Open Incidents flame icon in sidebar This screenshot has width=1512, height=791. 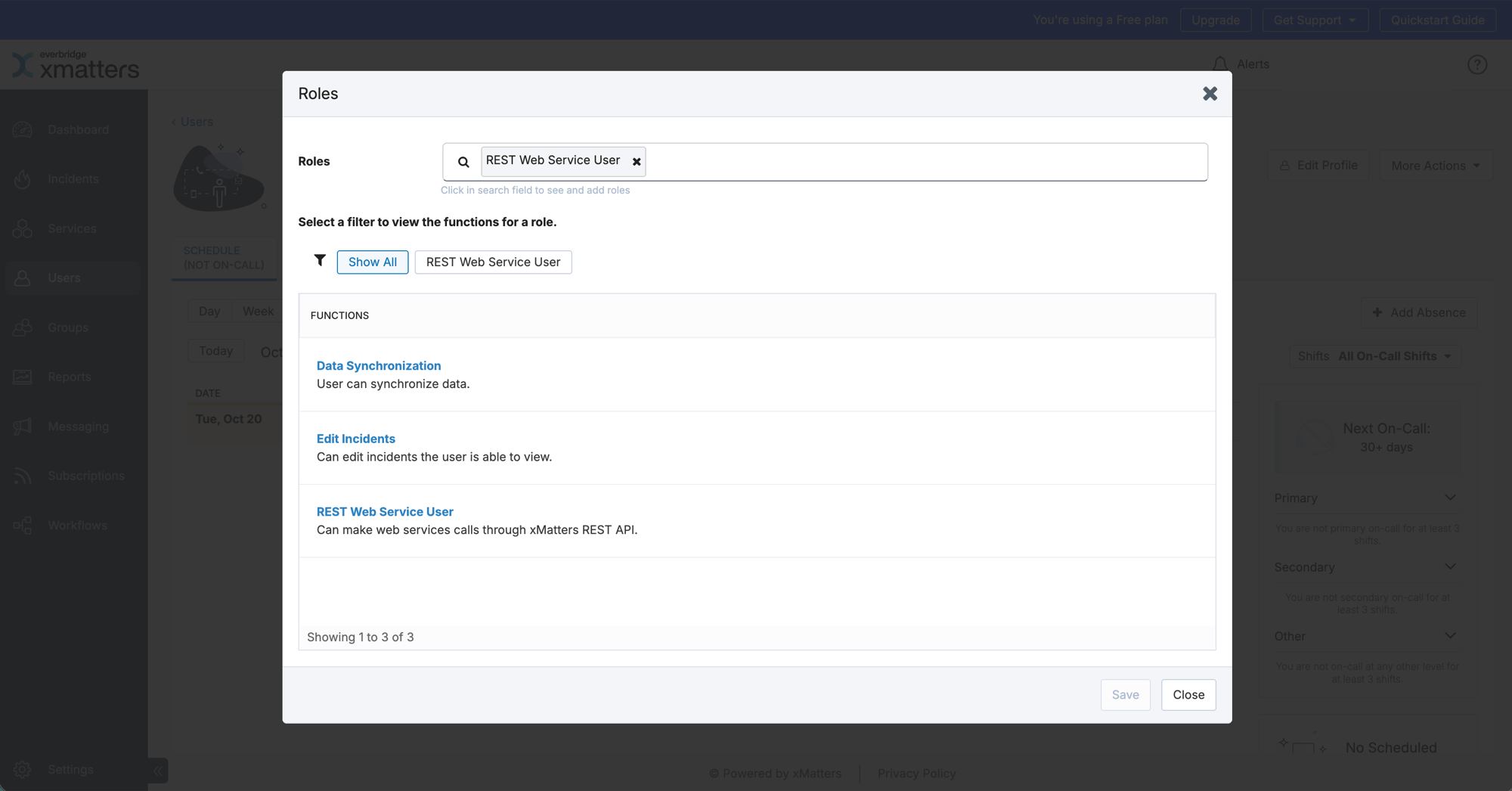23,179
